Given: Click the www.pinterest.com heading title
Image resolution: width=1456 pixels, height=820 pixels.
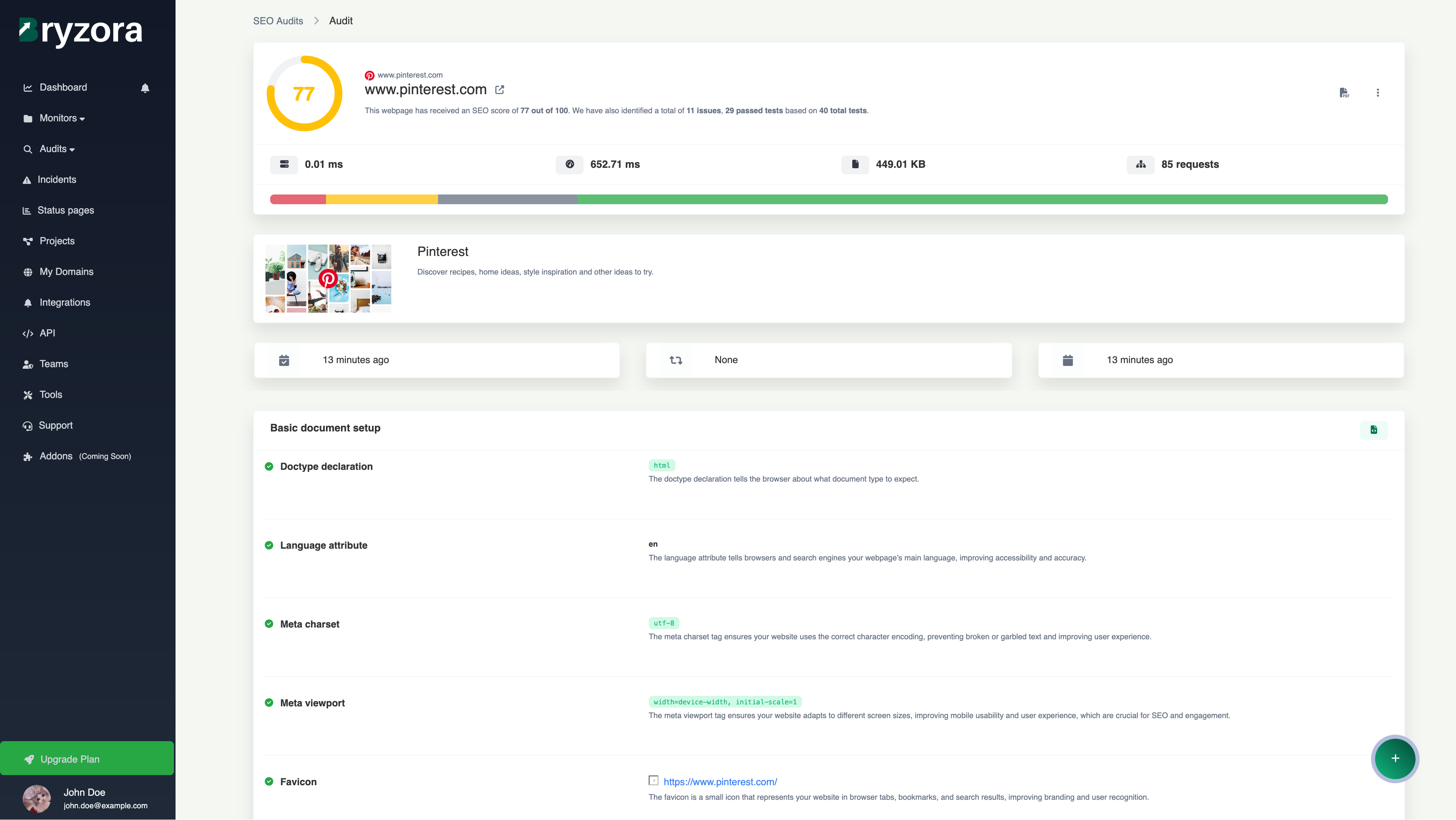Looking at the screenshot, I should coord(425,89).
